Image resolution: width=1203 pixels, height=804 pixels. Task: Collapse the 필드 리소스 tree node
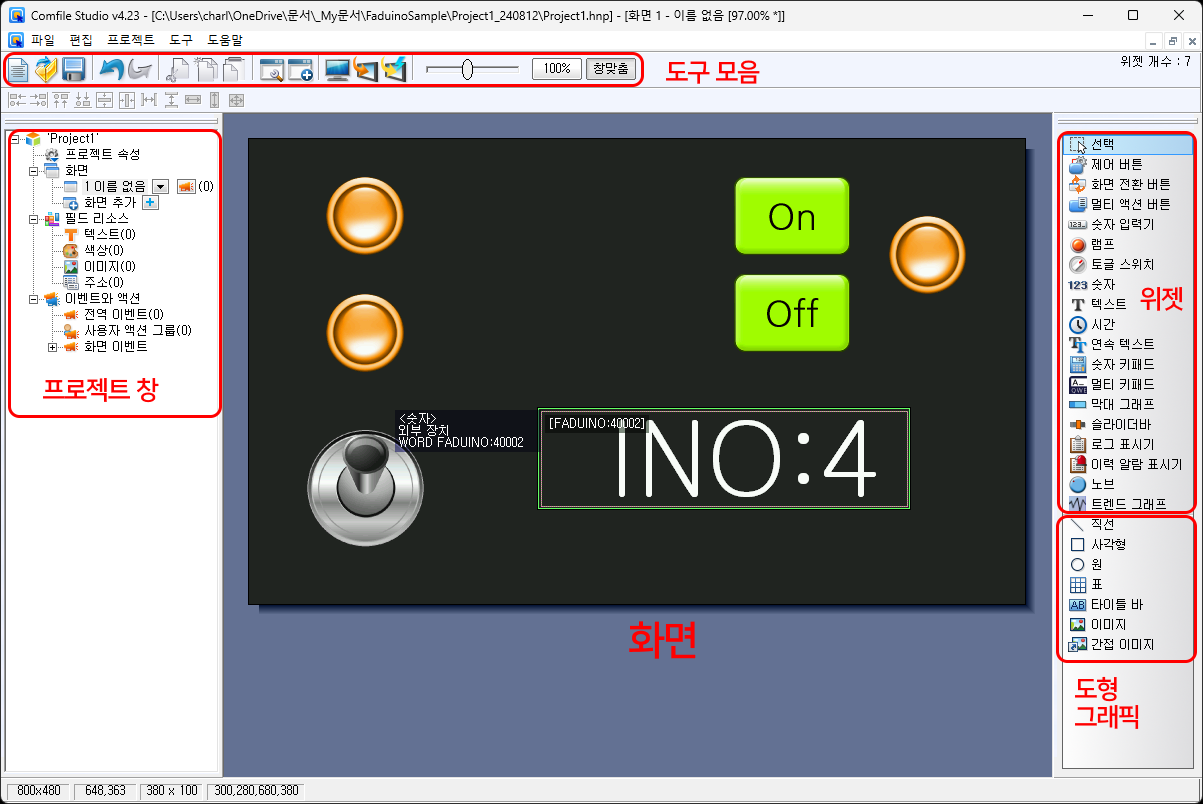(34, 218)
